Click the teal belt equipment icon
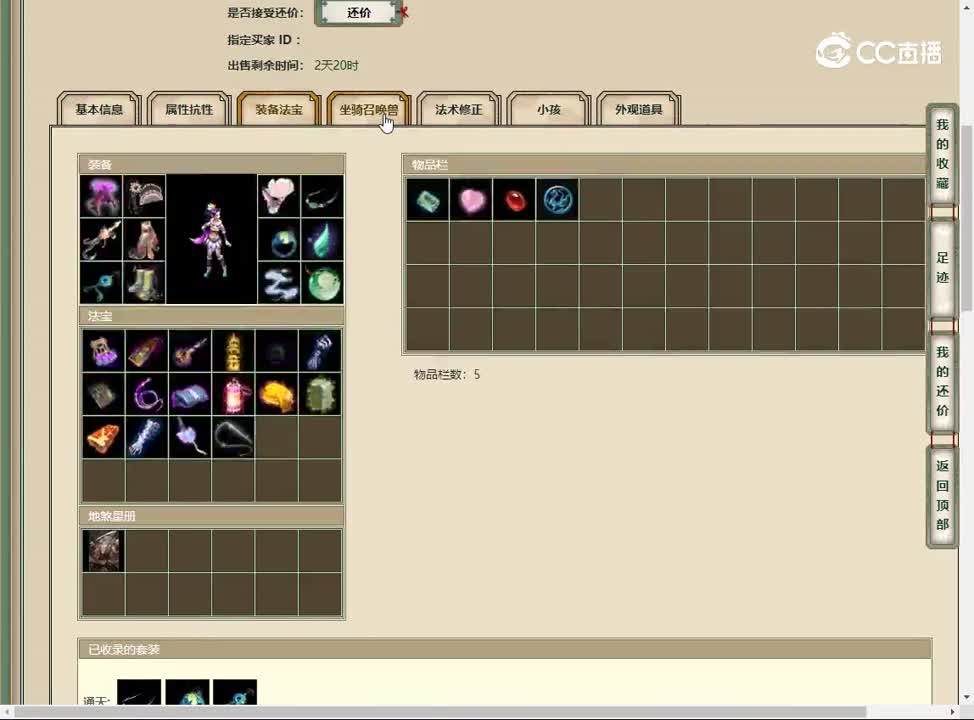The height and width of the screenshot is (720, 974). pyautogui.click(x=101, y=283)
